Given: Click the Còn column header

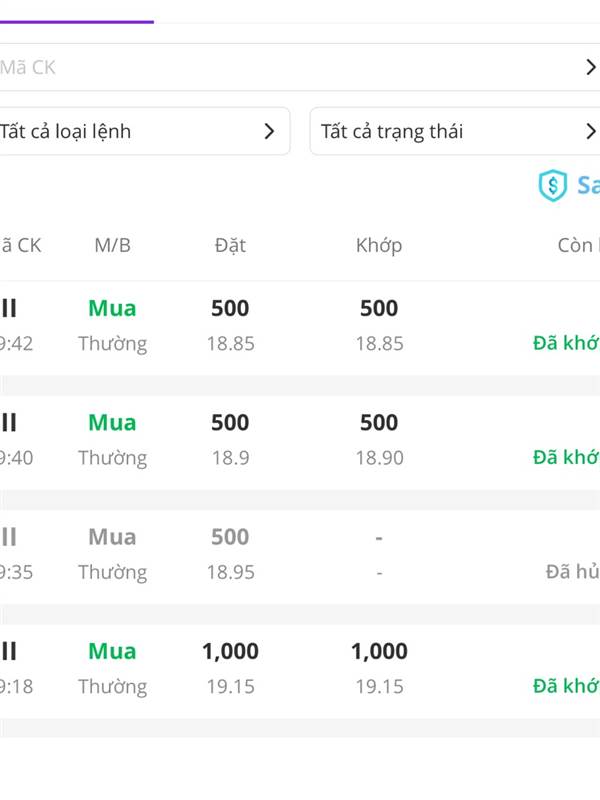Looking at the screenshot, I should [x=578, y=245].
